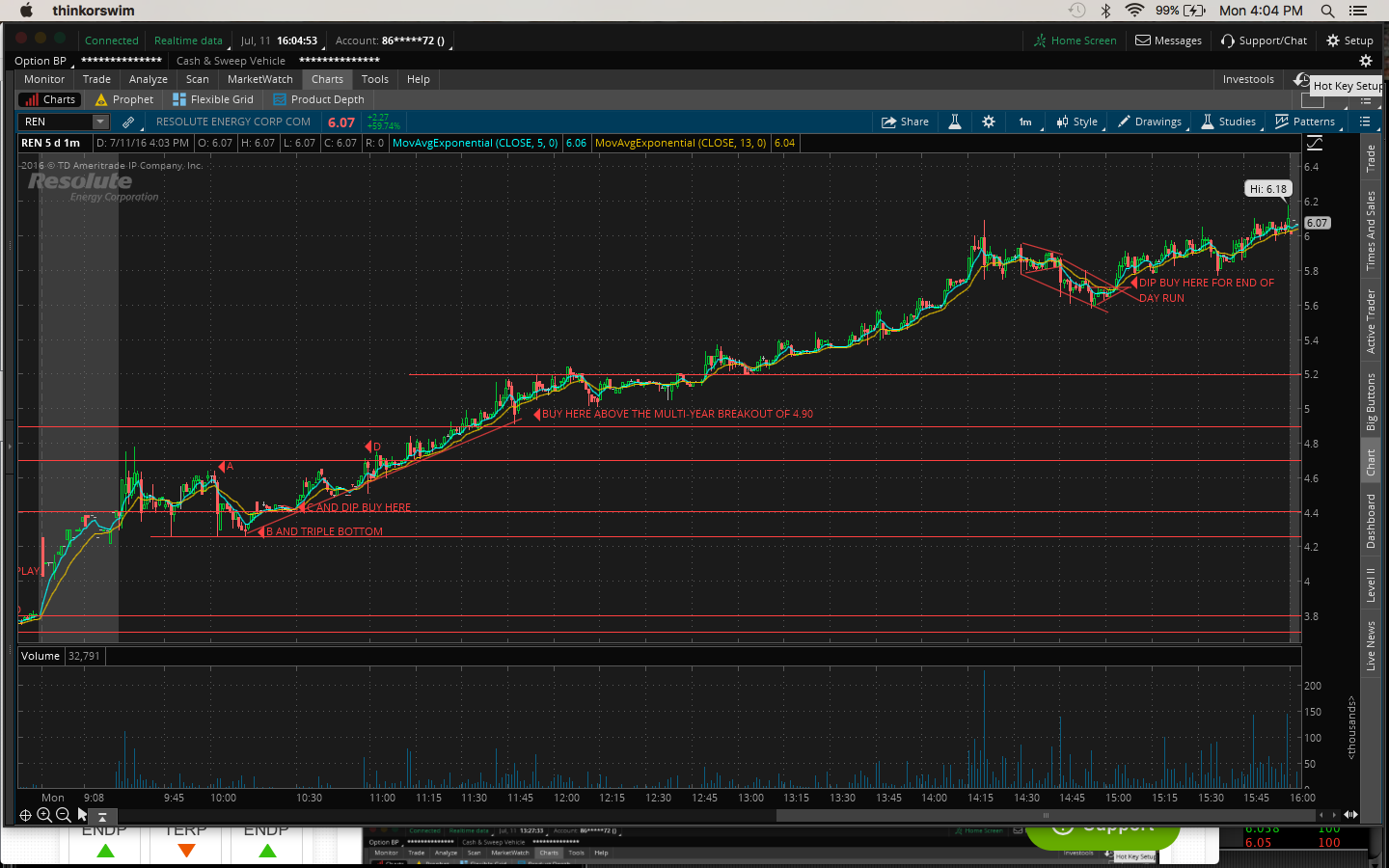Open the chart toolbar list menu icon
This screenshot has height=868, width=1389.
1365,122
